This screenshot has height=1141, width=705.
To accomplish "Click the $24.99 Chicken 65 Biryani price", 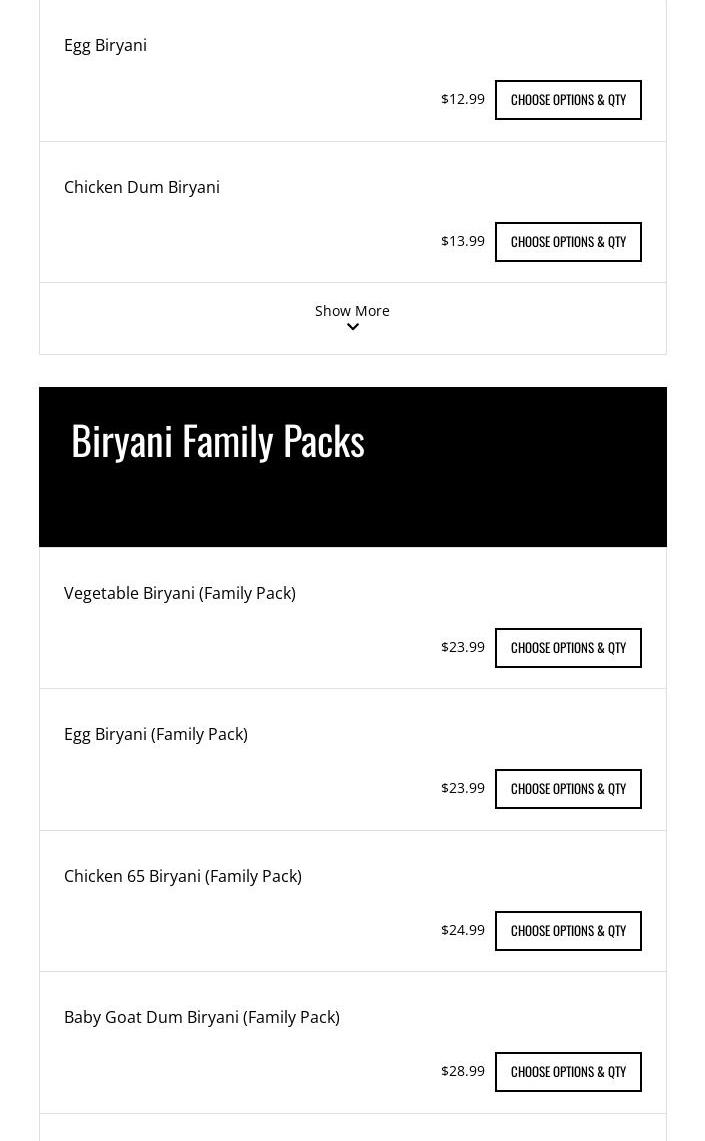I will pos(463,930).
